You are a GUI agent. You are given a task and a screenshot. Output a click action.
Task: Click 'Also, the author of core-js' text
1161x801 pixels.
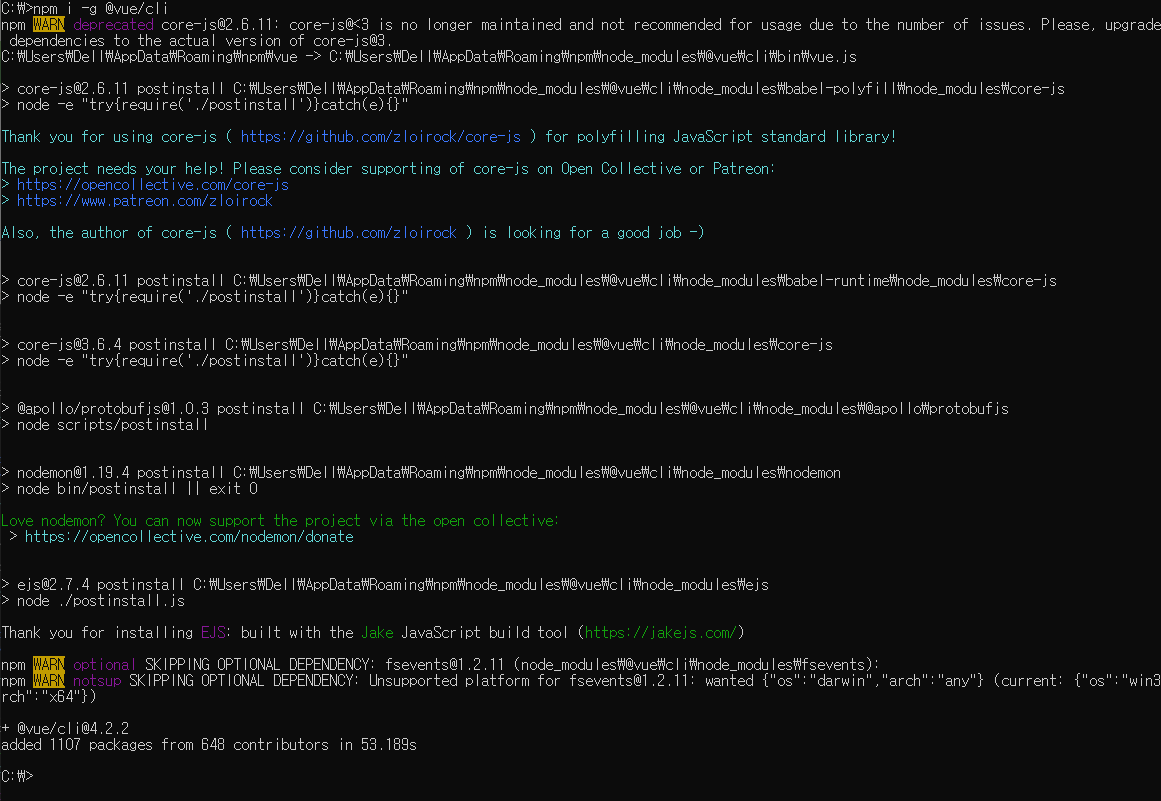[x=110, y=232]
